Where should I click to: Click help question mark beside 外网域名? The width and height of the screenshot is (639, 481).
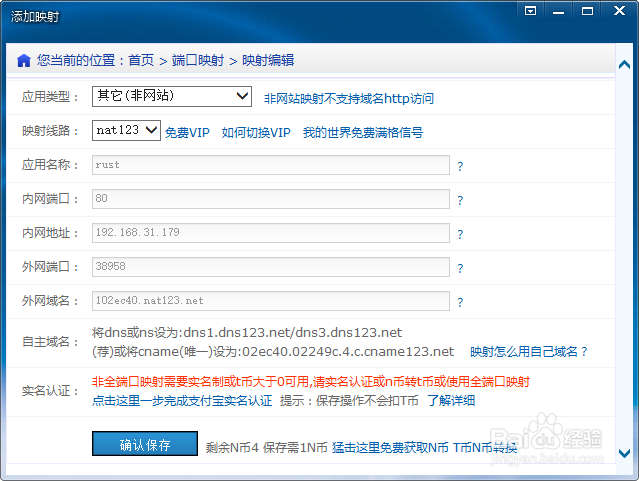[x=460, y=302]
